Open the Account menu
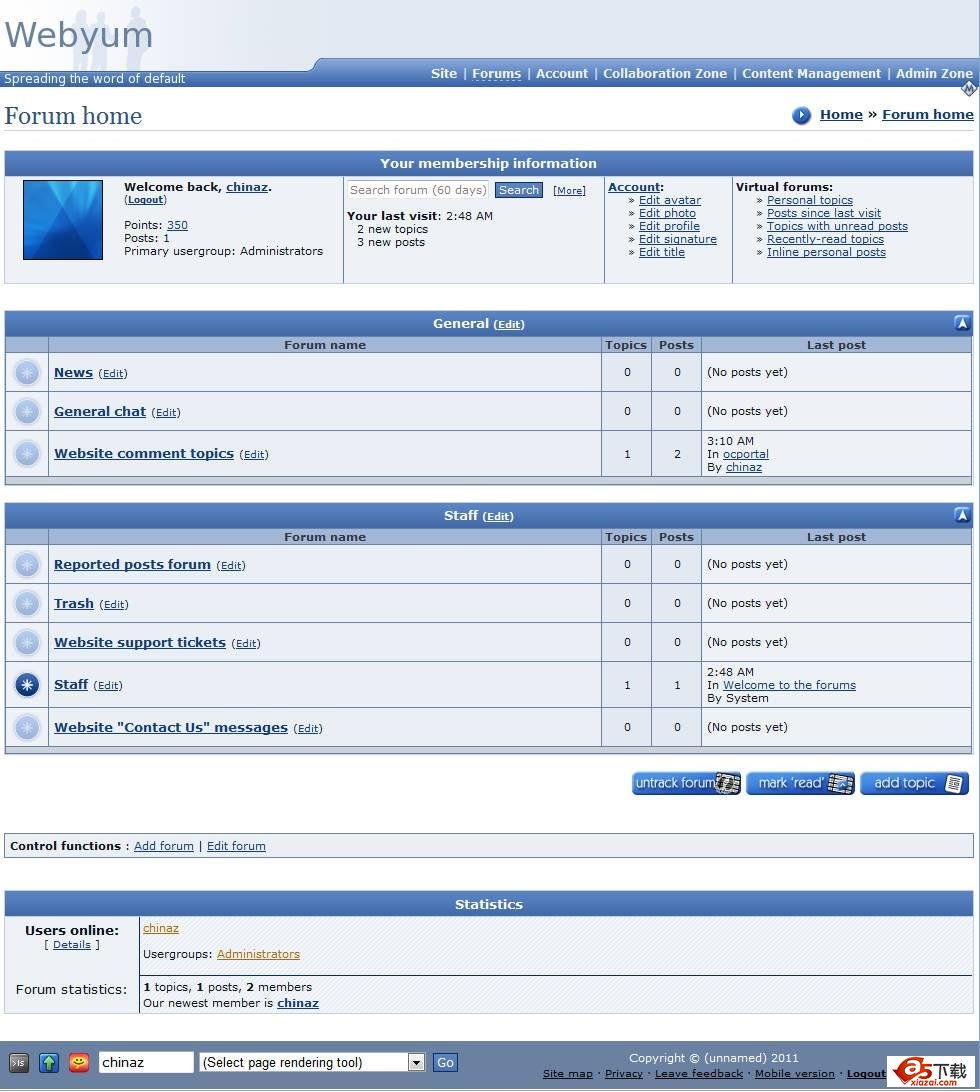This screenshot has height=1092, width=980. (562, 74)
